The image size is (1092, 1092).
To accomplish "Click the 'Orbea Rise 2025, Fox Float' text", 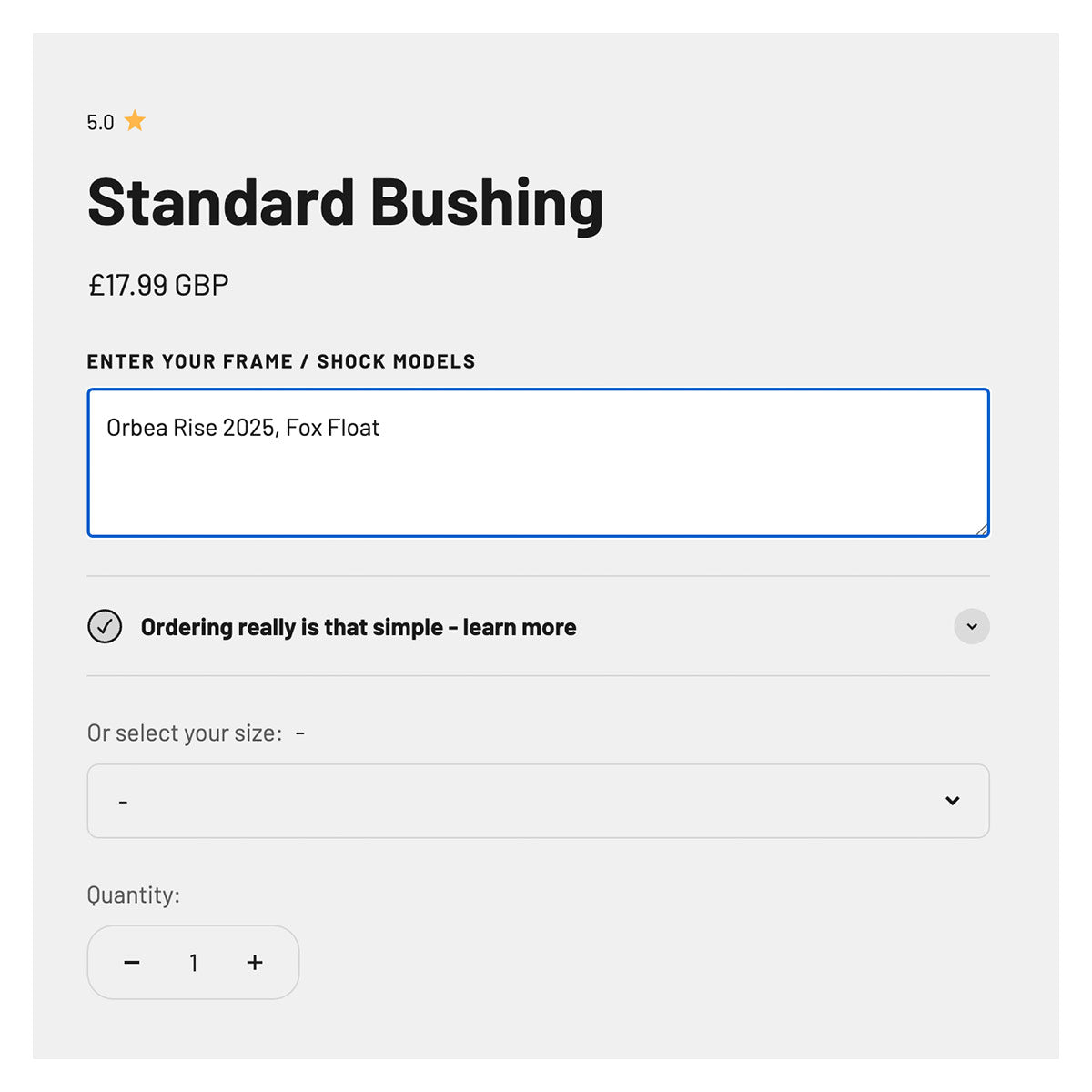I will [243, 428].
